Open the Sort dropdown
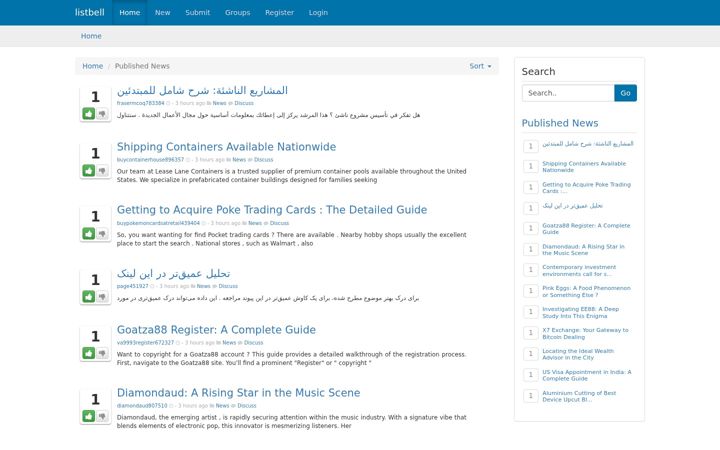Viewport: 720px width, 450px height. [x=480, y=66]
